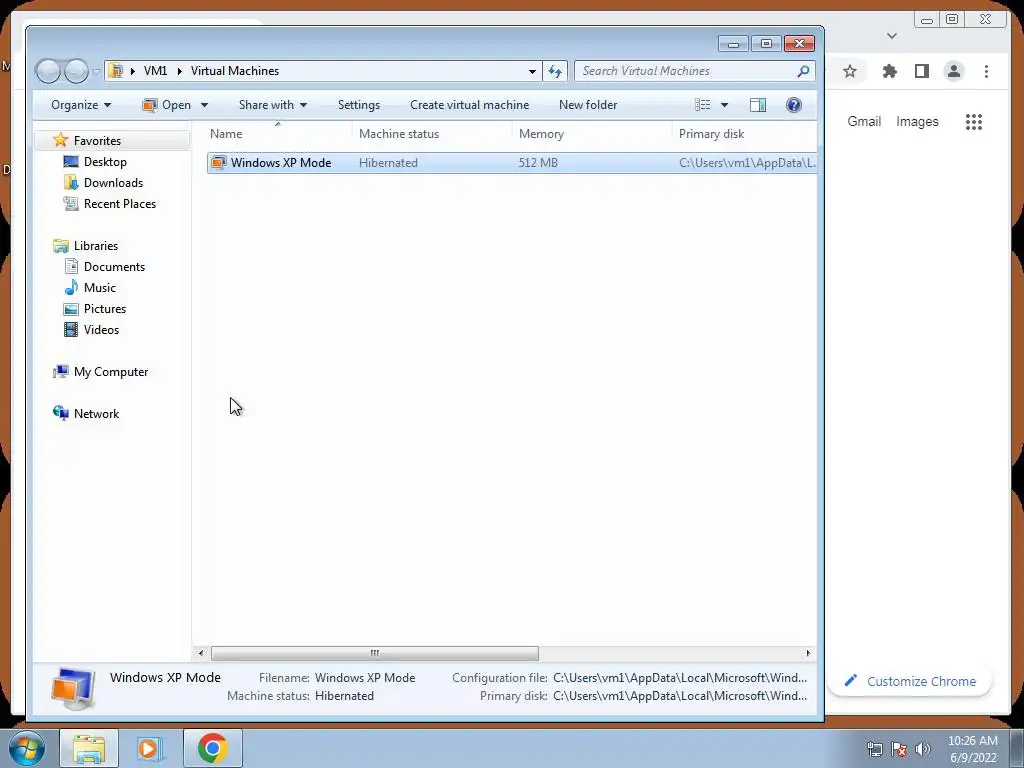Click the folder icon in address bar
The width and height of the screenshot is (1024, 768).
coord(116,71)
